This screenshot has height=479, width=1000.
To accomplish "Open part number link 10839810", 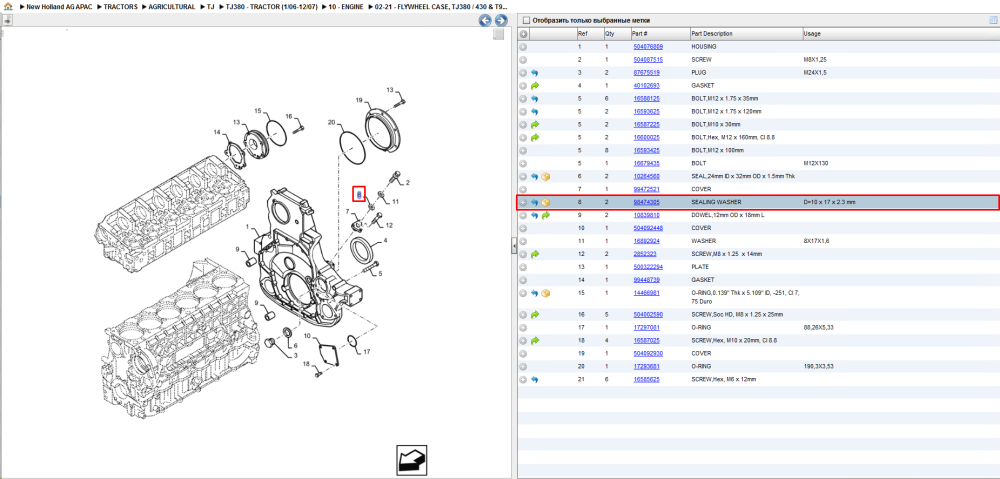I will pyautogui.click(x=646, y=215).
